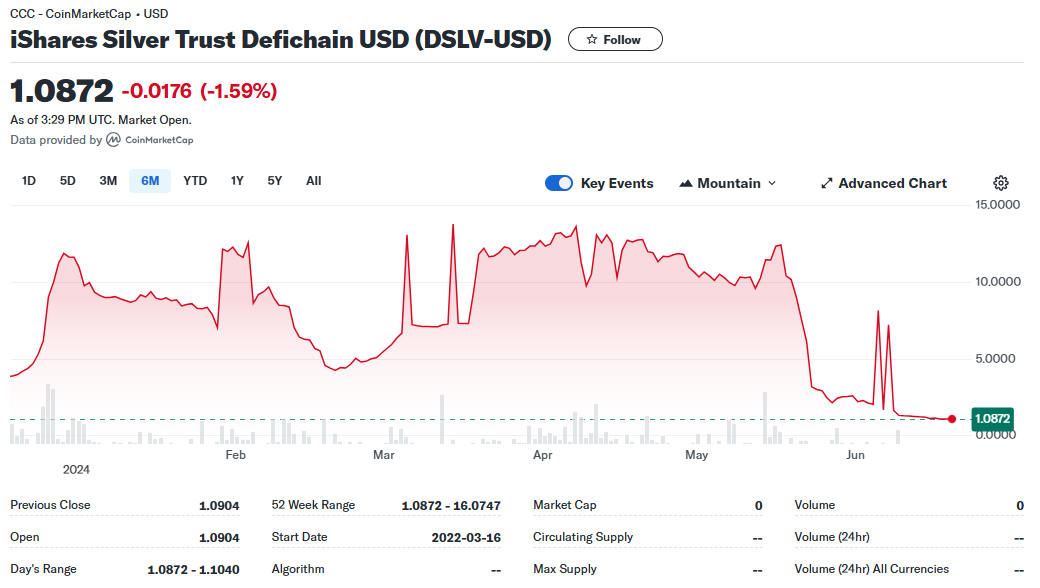Select the 1D time range tab
Screen dimensions: 1040x588
(29, 181)
